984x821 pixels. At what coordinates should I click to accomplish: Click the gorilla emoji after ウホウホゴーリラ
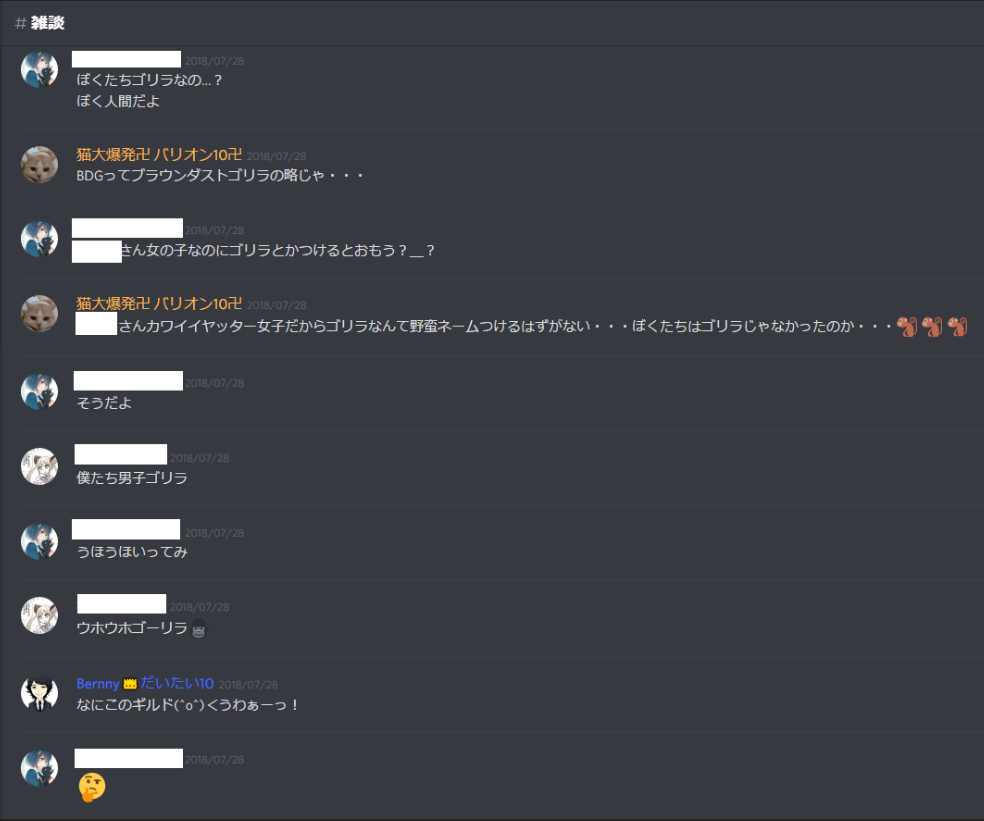click(199, 628)
